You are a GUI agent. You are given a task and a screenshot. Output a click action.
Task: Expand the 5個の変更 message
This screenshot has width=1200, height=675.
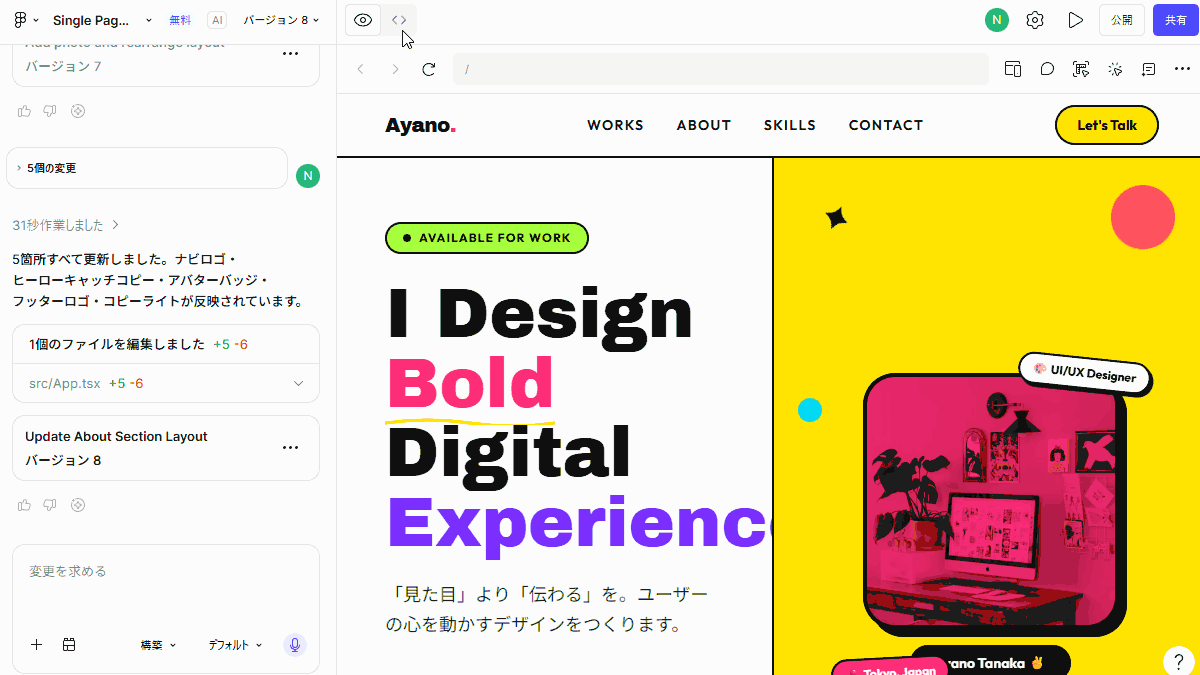(x=147, y=168)
